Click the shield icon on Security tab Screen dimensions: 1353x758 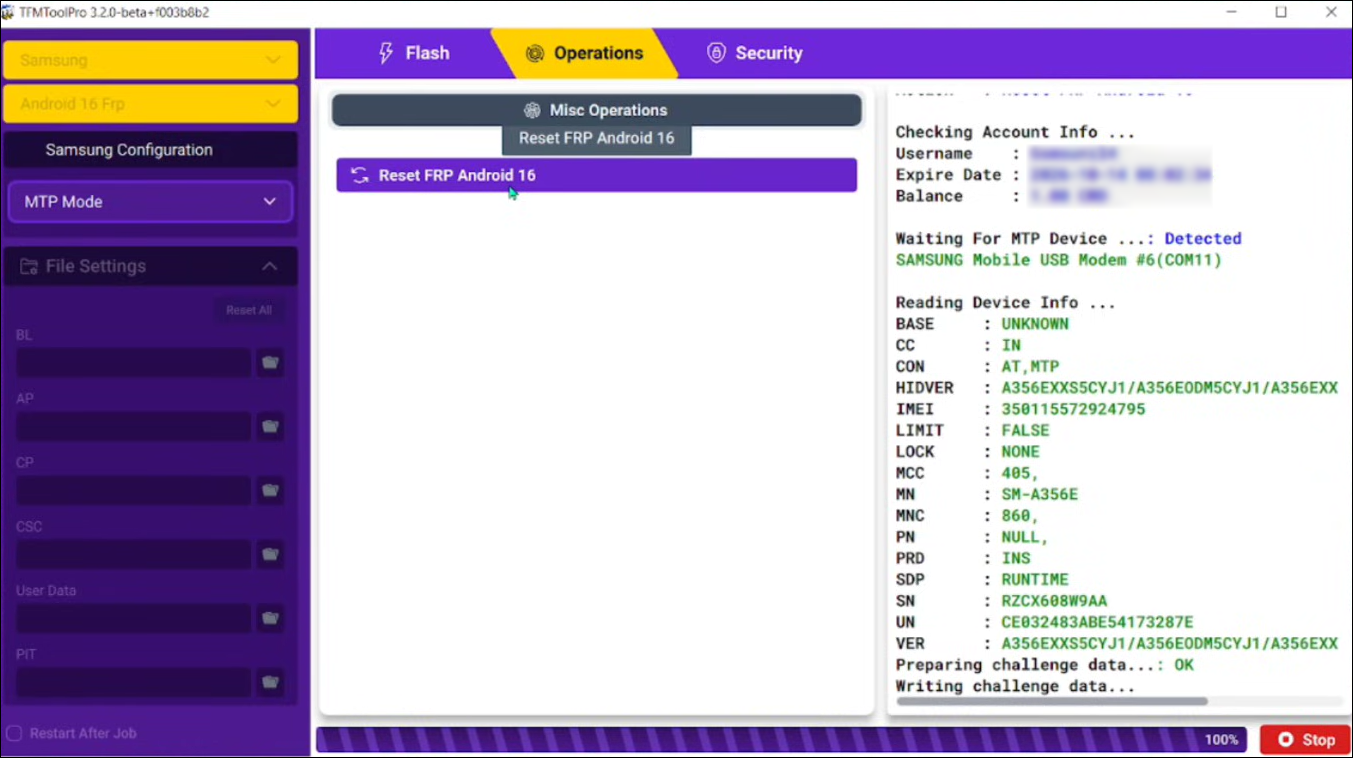tap(716, 52)
